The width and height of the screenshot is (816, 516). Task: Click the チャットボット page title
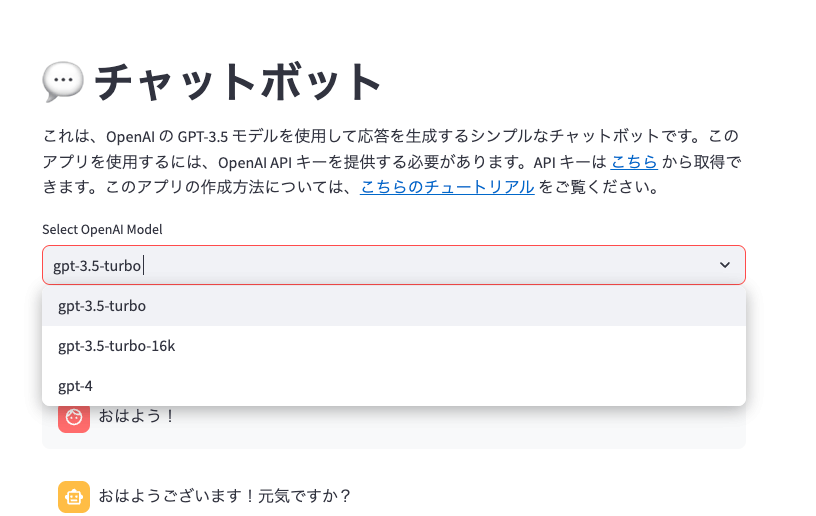tap(238, 82)
